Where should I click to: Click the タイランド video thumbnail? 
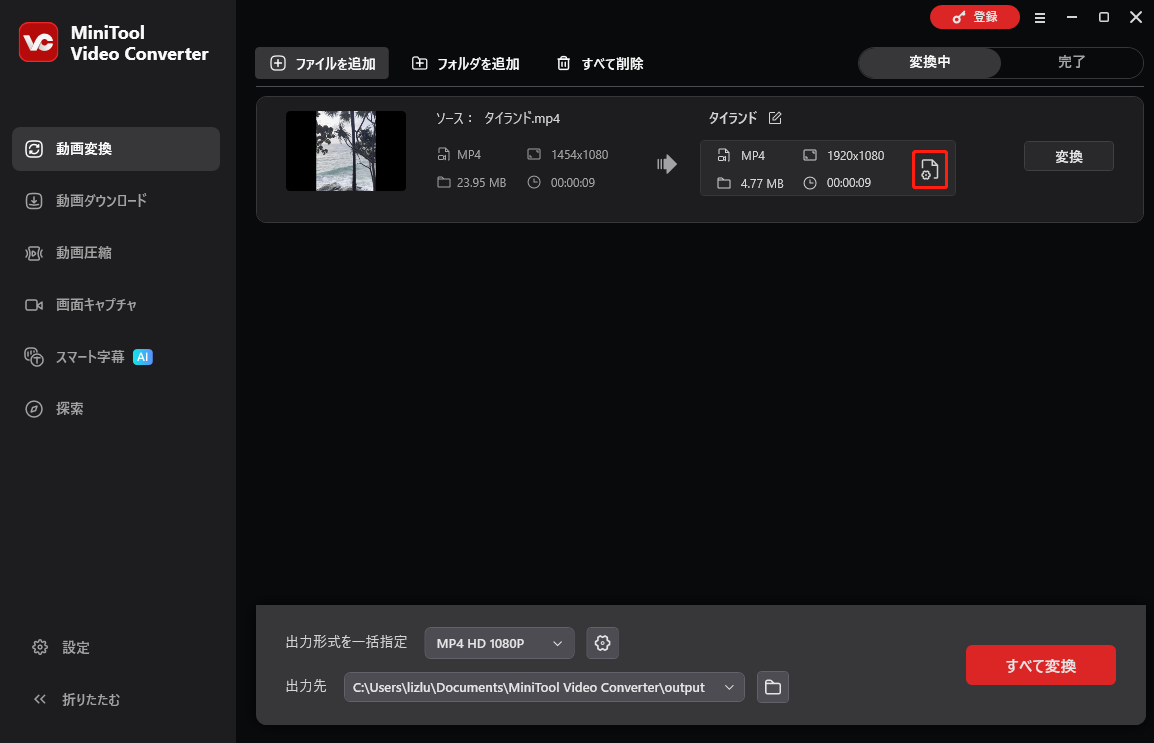[345, 151]
